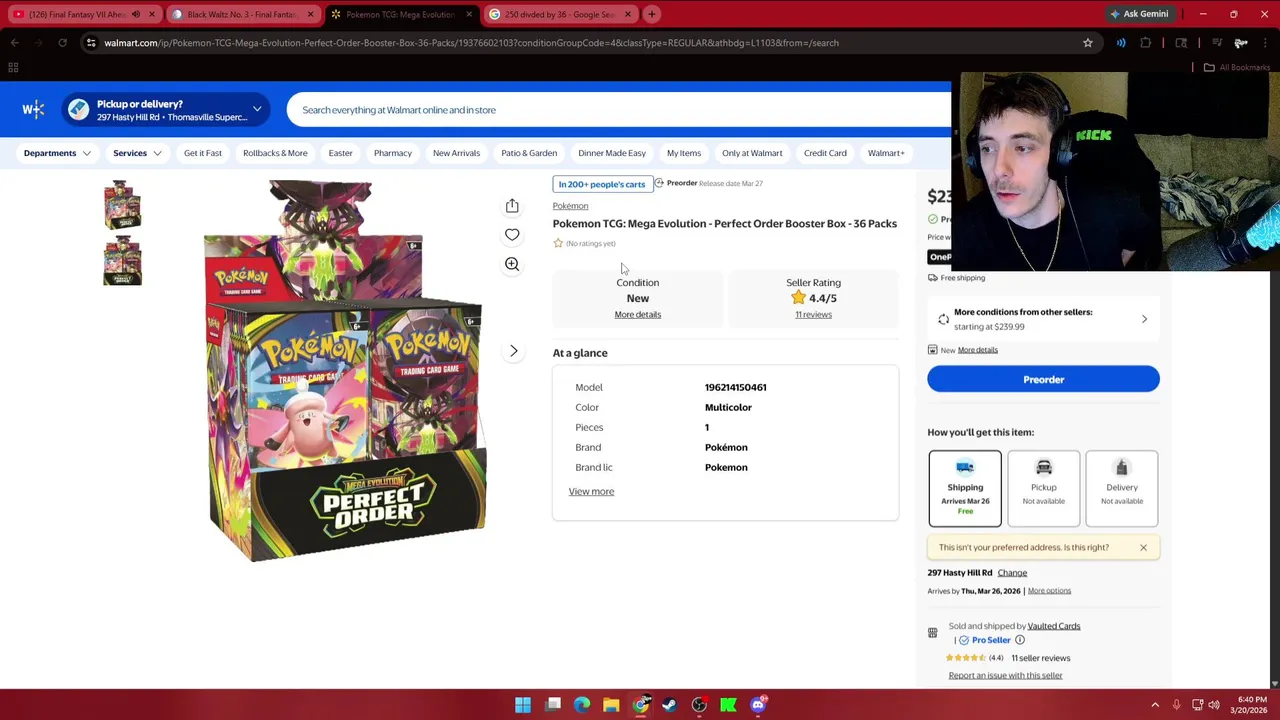Open the 11 reviews seller link

coord(813,314)
